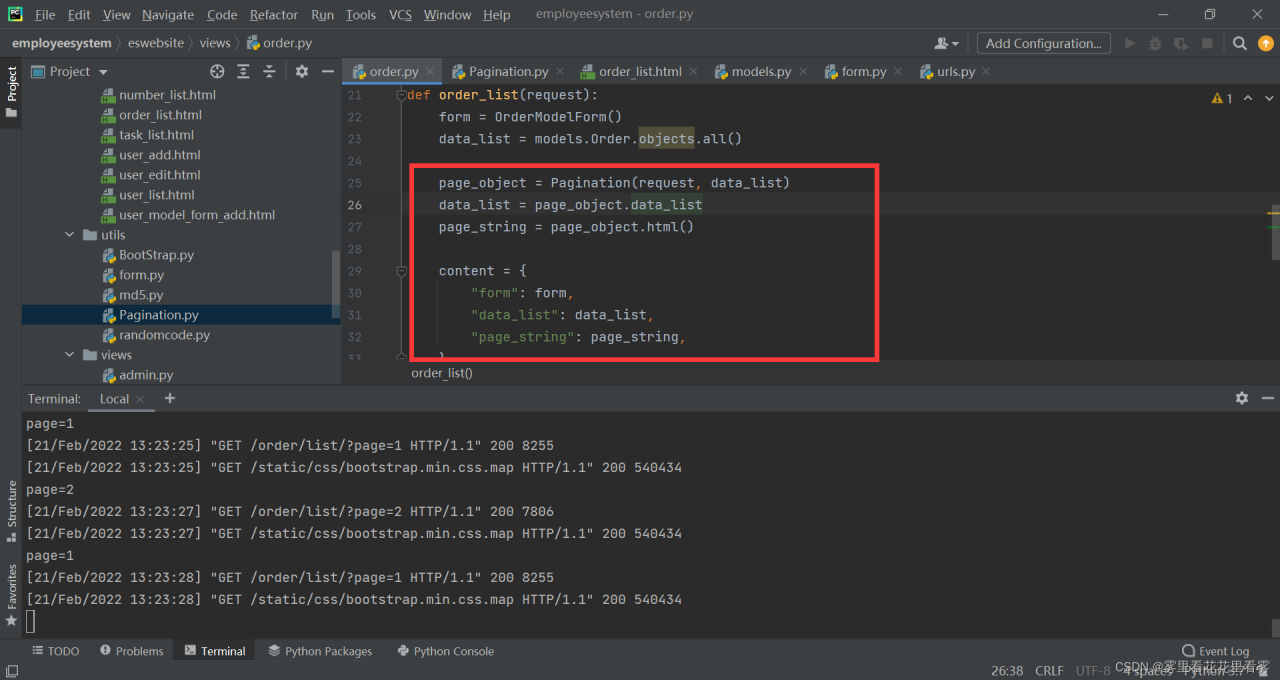Click the views breadcrumb

point(215,43)
